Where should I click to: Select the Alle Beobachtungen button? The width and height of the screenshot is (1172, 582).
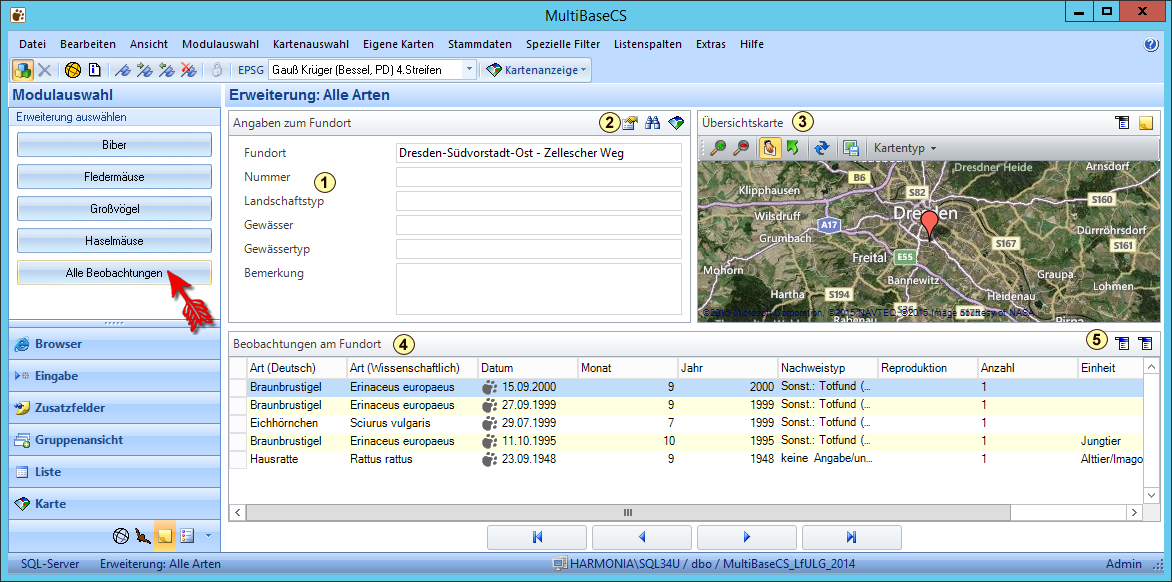114,273
